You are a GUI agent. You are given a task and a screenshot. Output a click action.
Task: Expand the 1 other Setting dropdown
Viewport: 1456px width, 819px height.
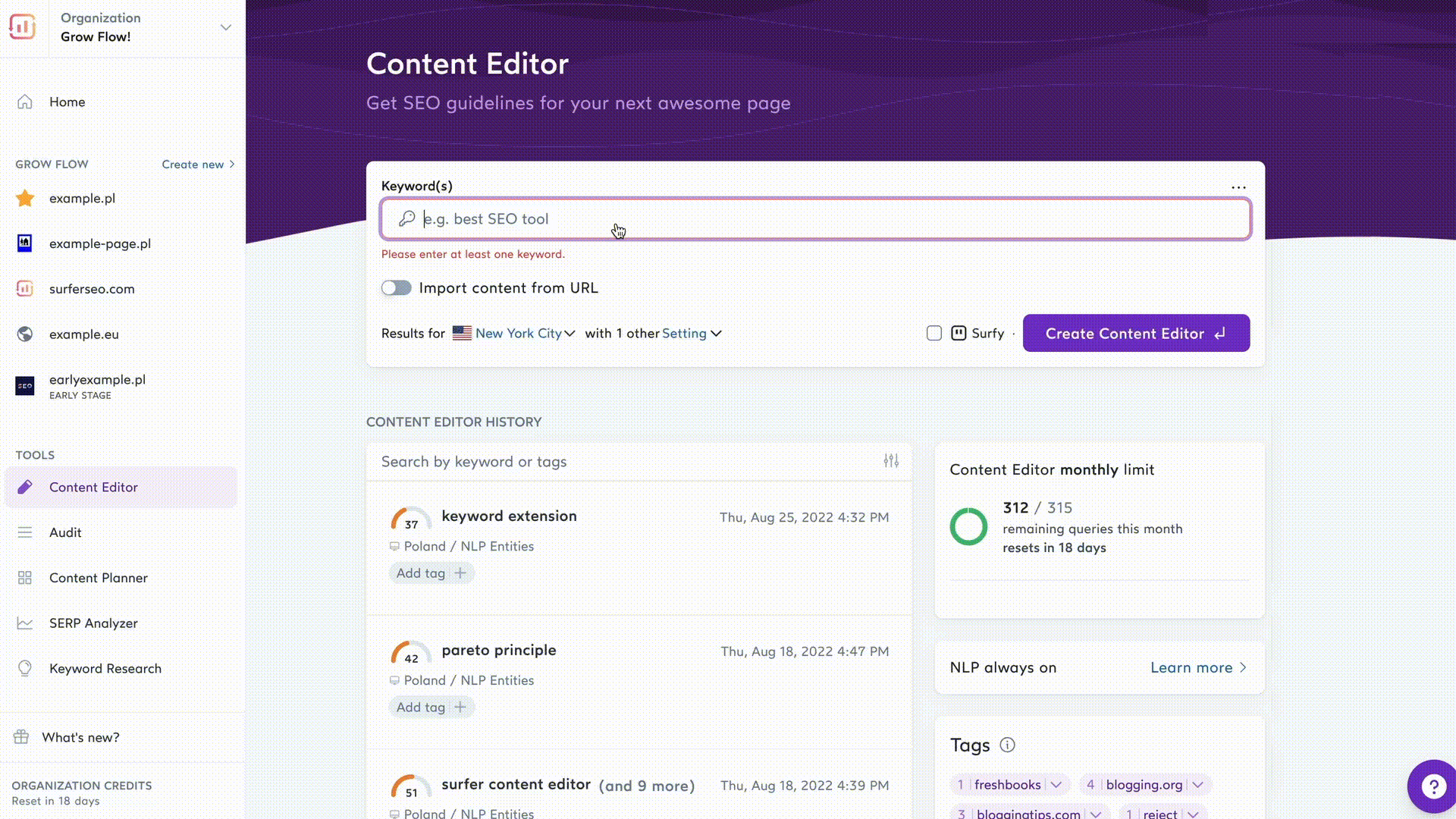coord(692,334)
